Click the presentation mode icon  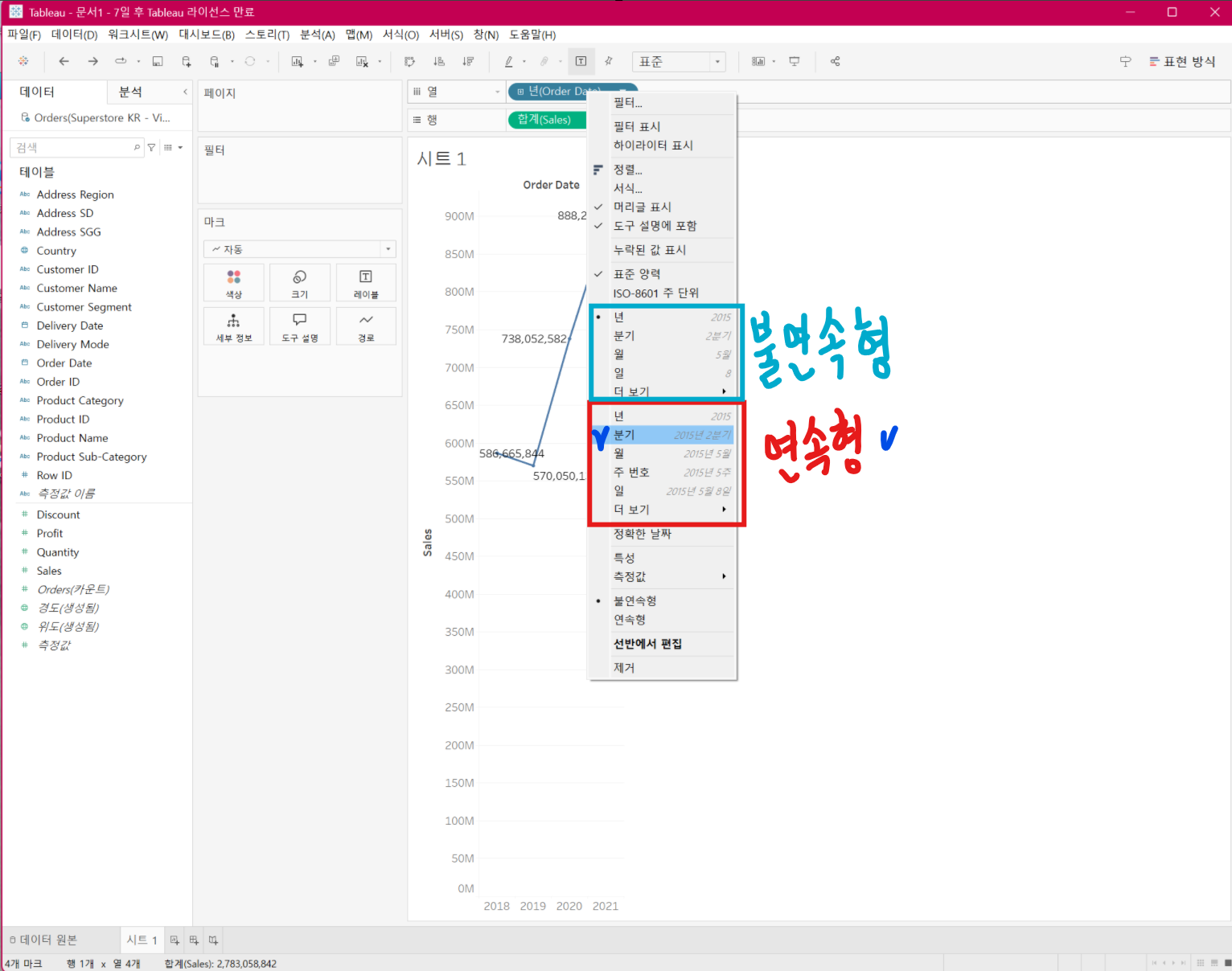click(795, 61)
